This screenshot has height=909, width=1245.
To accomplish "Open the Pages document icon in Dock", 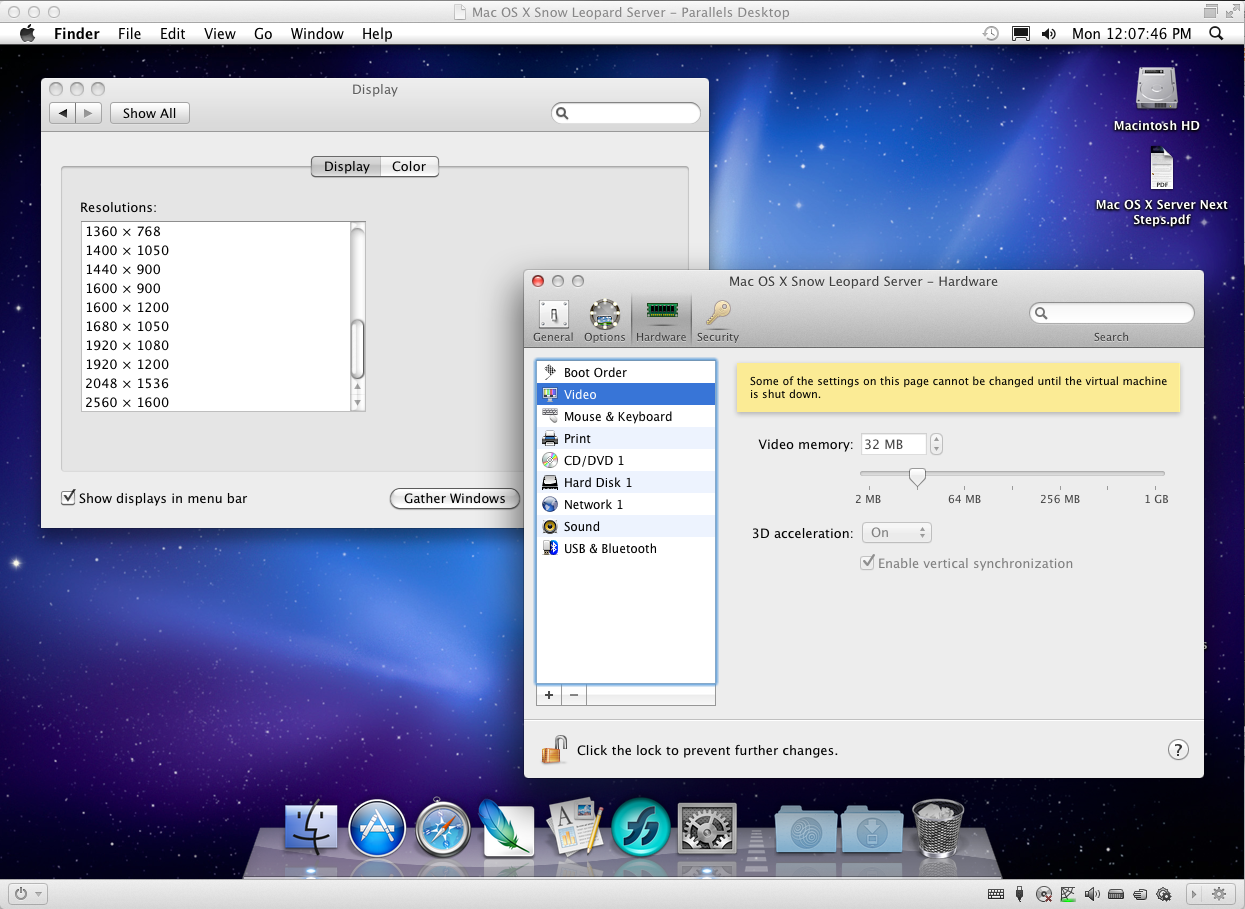I will click(574, 828).
